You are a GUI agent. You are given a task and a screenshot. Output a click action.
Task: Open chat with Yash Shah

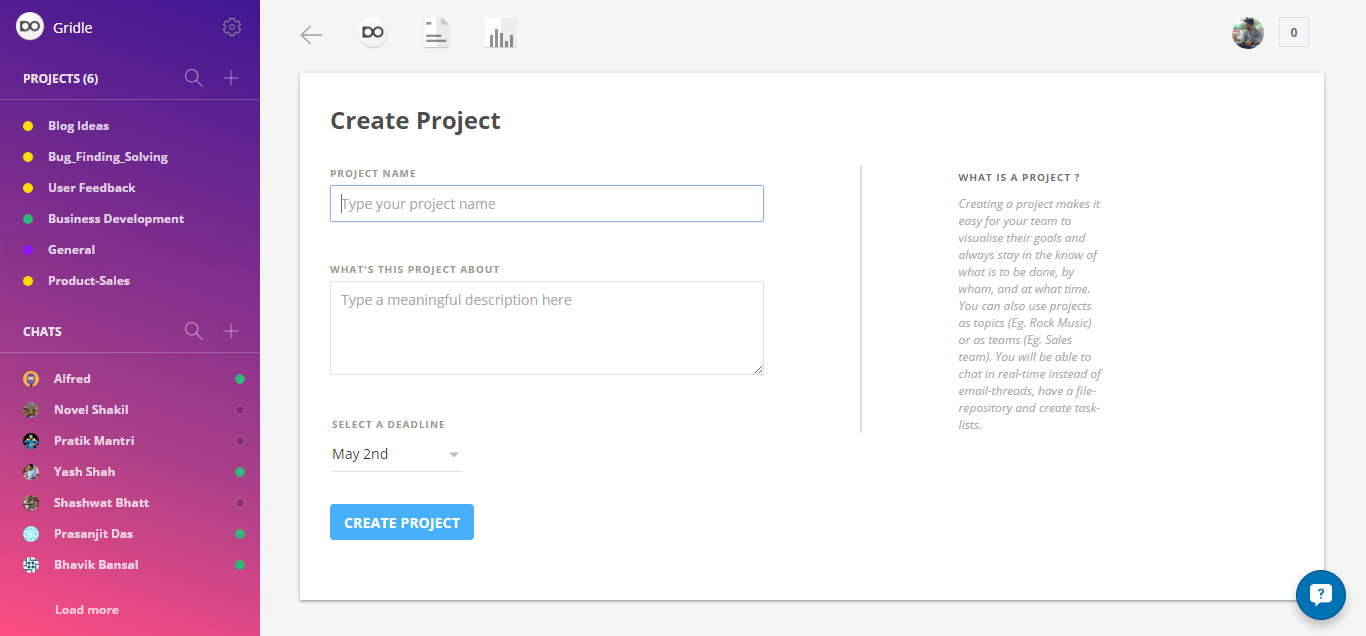[x=84, y=472]
